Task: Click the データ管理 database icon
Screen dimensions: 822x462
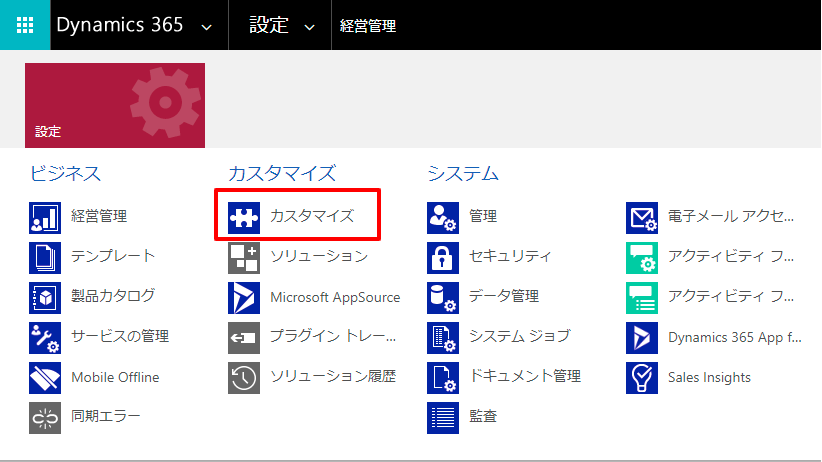Action: 442,297
